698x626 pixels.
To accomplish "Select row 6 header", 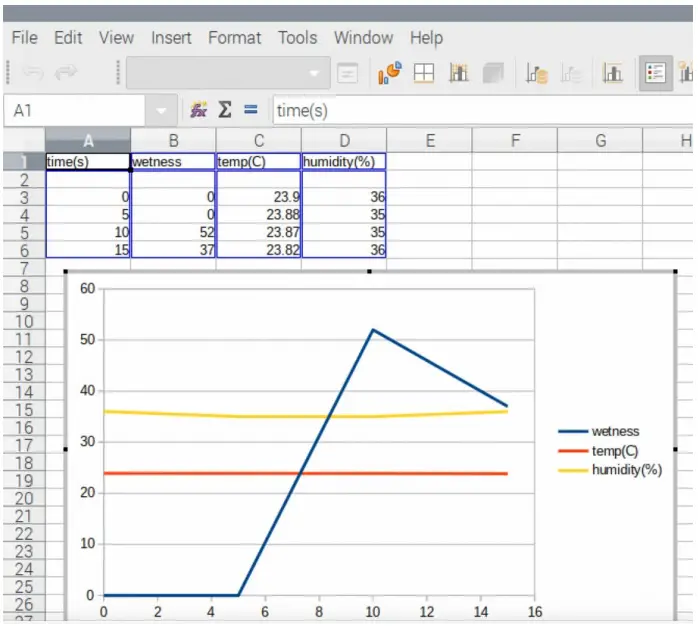I will (x=24, y=250).
